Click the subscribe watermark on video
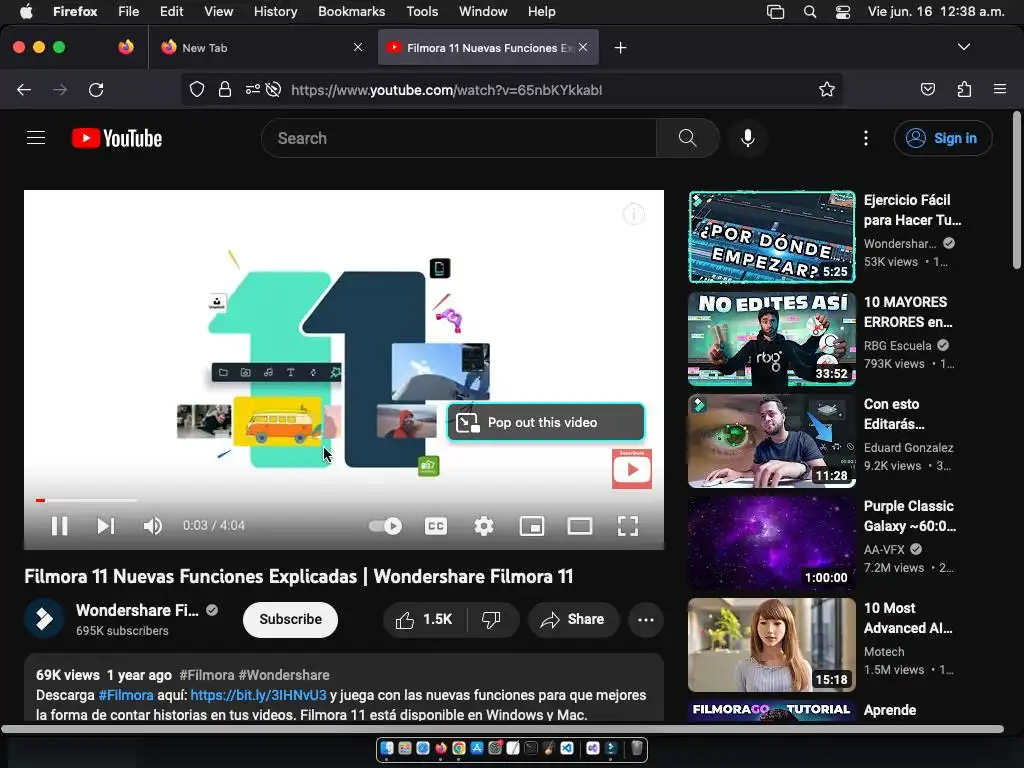The width and height of the screenshot is (1024, 768). tap(632, 468)
